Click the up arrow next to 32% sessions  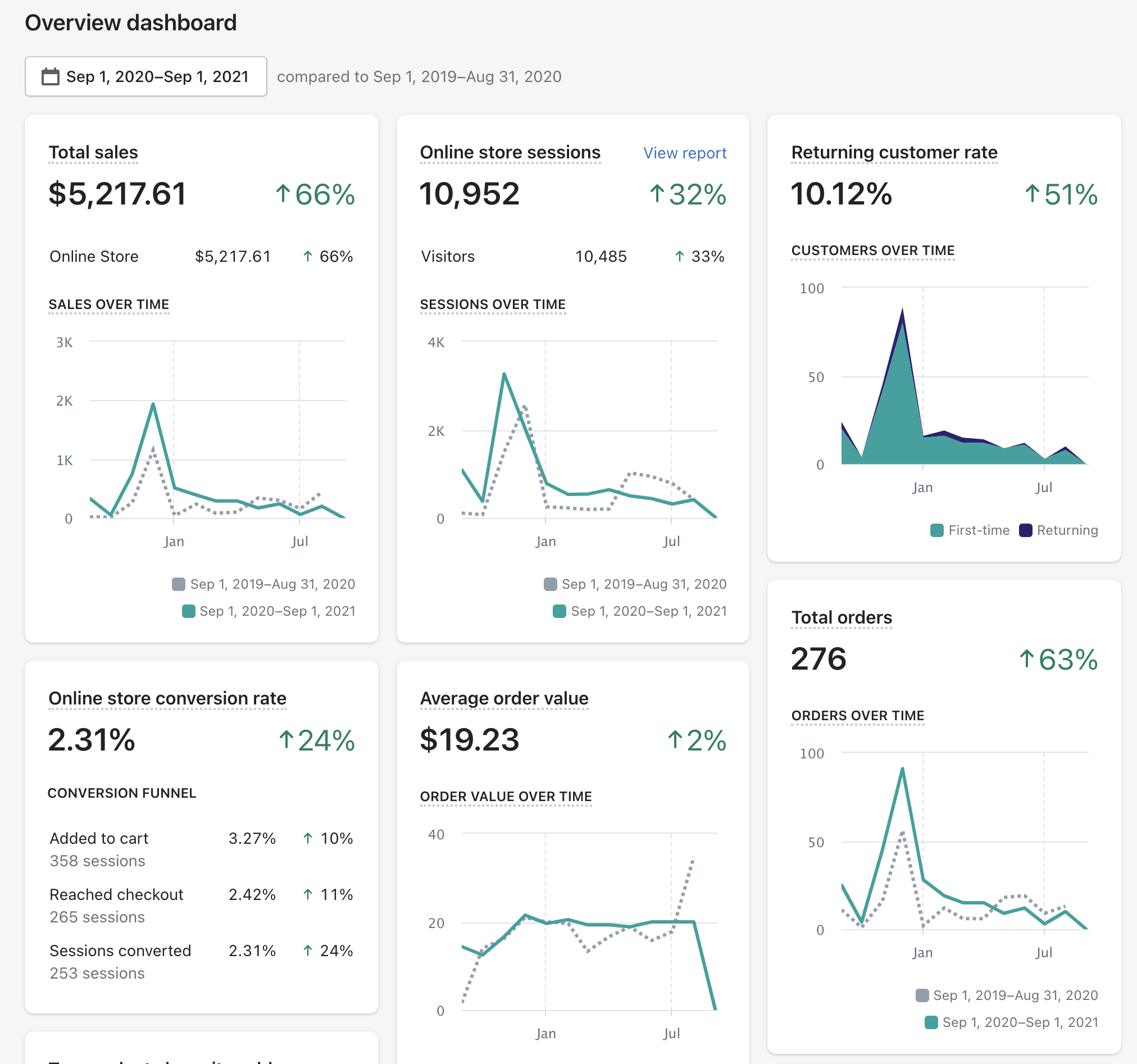click(x=657, y=194)
